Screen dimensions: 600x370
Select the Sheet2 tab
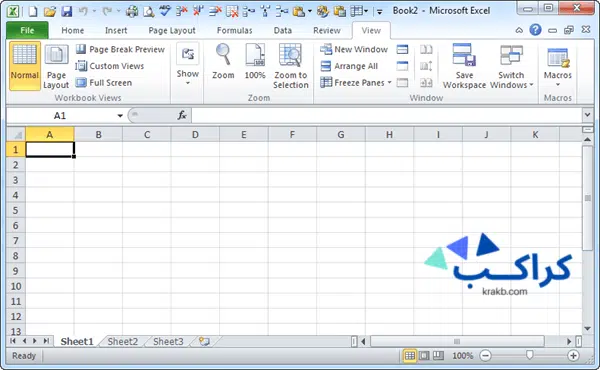[122, 341]
